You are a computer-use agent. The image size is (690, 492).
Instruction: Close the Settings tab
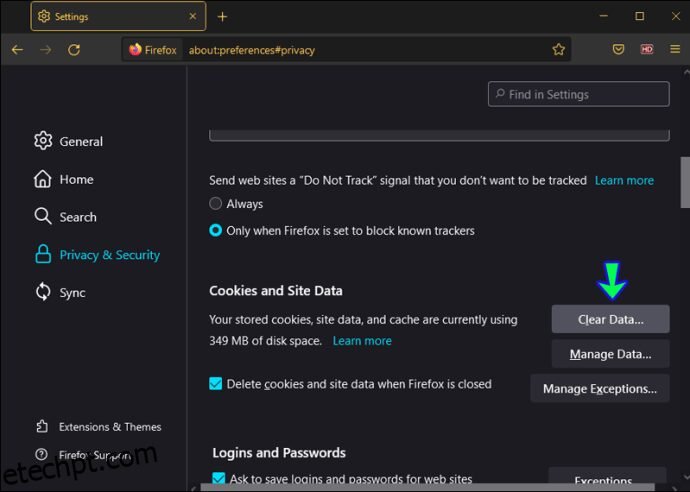tap(193, 16)
